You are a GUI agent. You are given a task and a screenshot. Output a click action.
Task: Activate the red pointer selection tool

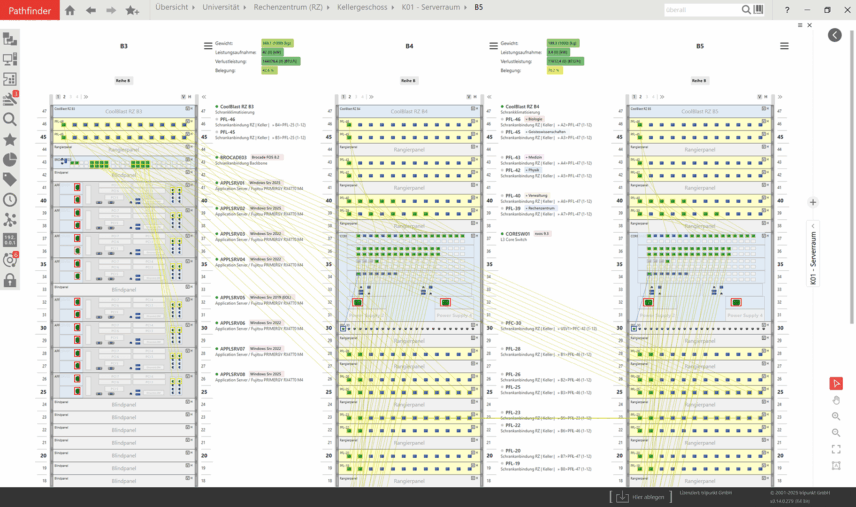click(x=836, y=383)
